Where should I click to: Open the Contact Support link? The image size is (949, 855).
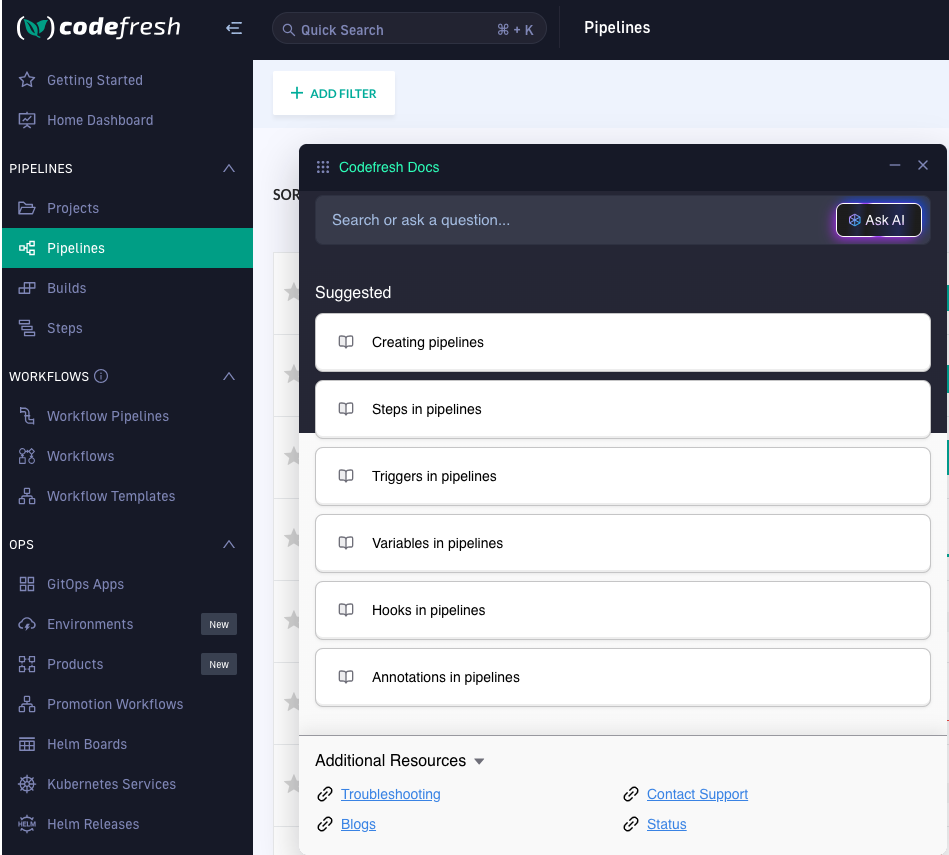tap(697, 794)
